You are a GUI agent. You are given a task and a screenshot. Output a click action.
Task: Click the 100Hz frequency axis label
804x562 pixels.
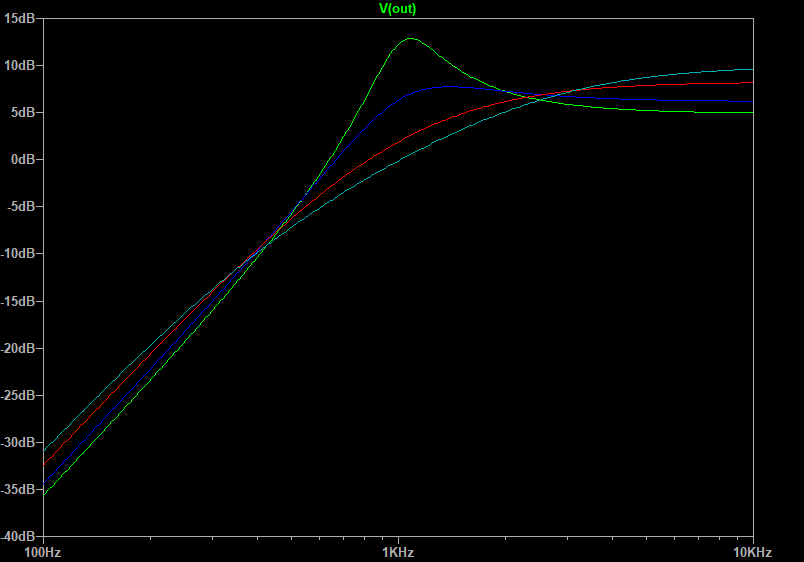point(43,552)
